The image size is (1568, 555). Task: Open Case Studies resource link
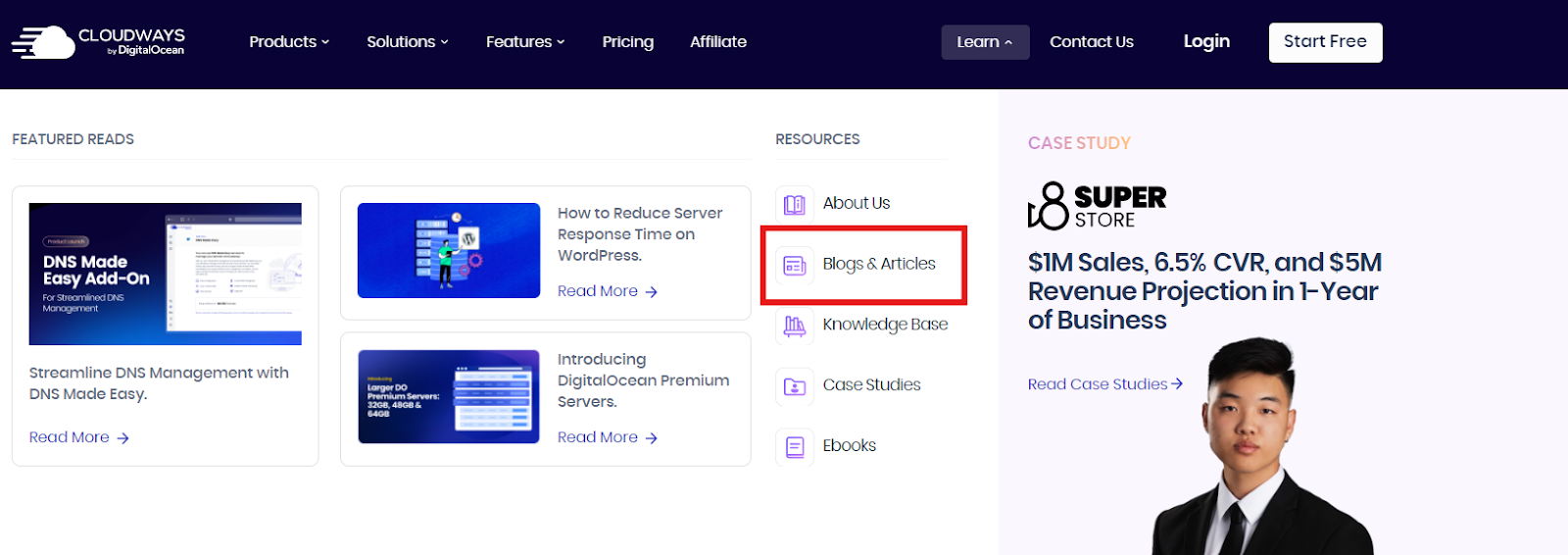click(872, 385)
